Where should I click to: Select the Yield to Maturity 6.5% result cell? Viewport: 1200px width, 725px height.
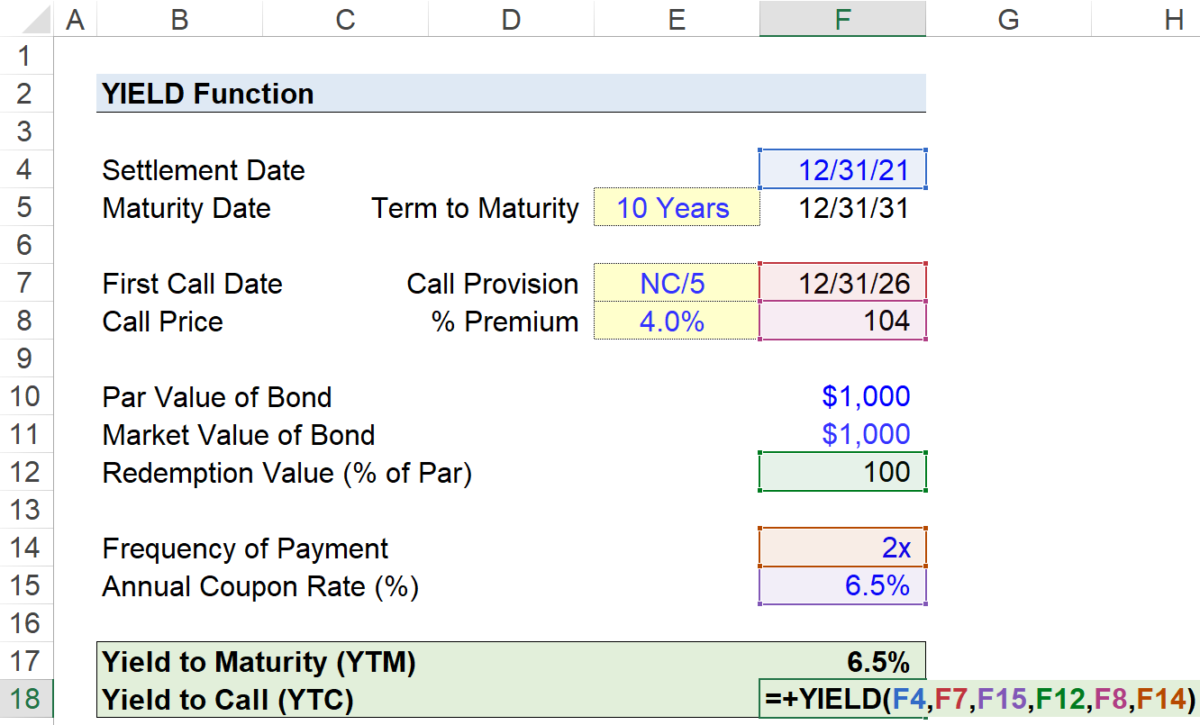(x=880, y=661)
